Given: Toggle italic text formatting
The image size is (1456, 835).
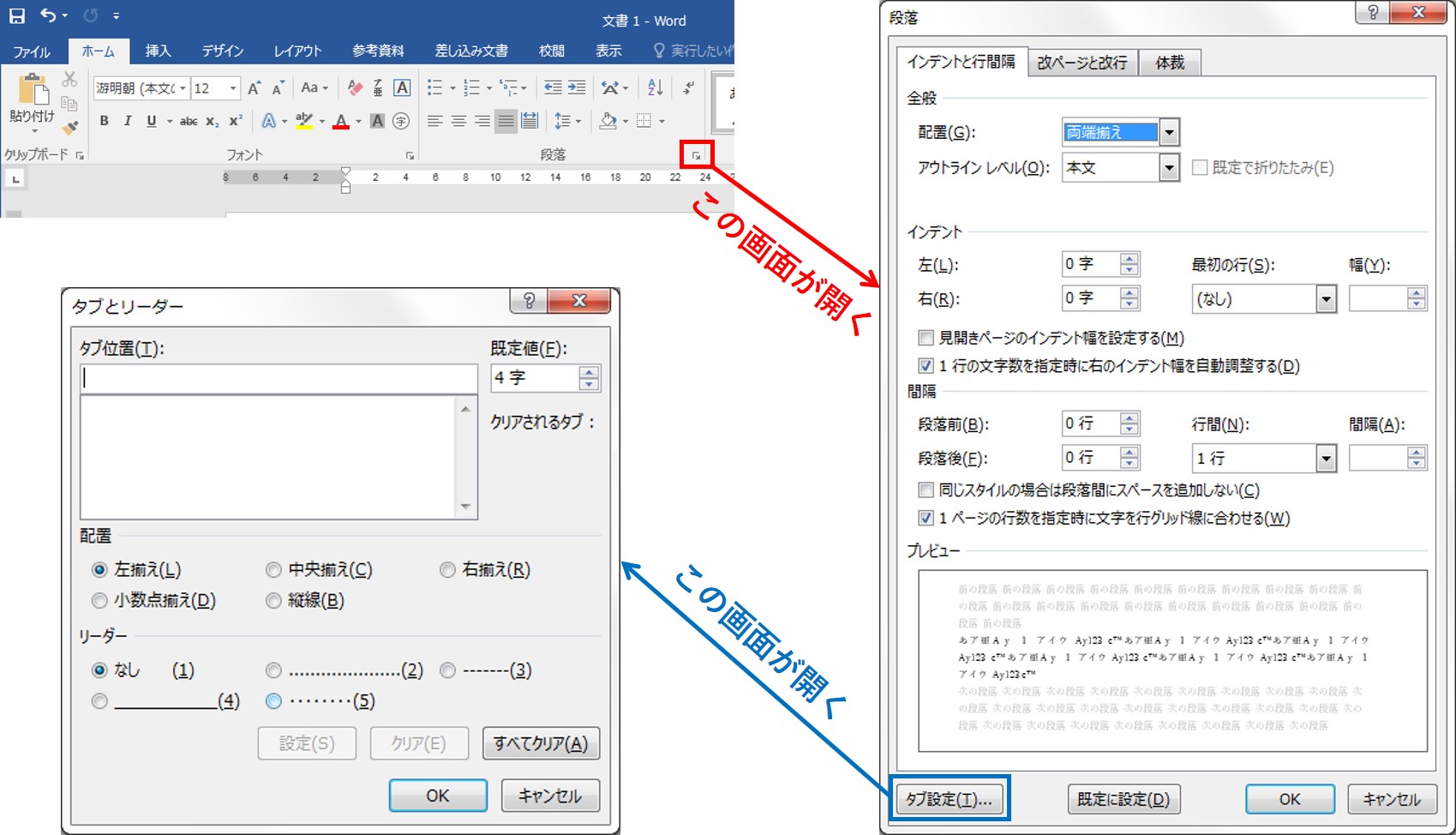Looking at the screenshot, I should (x=128, y=121).
